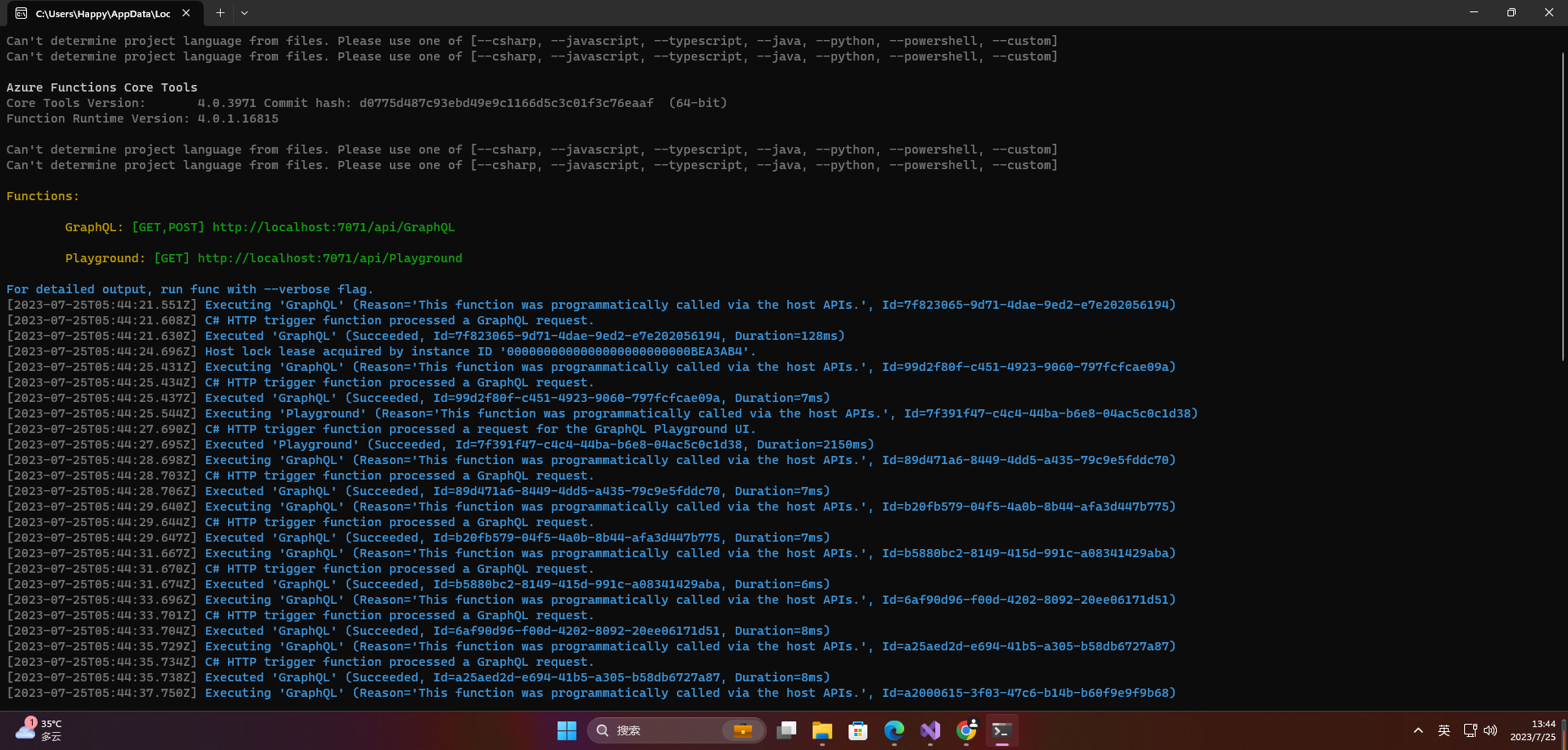This screenshot has width=1568, height=750.
Task: Launch Microsoft Store from the taskbar
Action: [x=858, y=730]
